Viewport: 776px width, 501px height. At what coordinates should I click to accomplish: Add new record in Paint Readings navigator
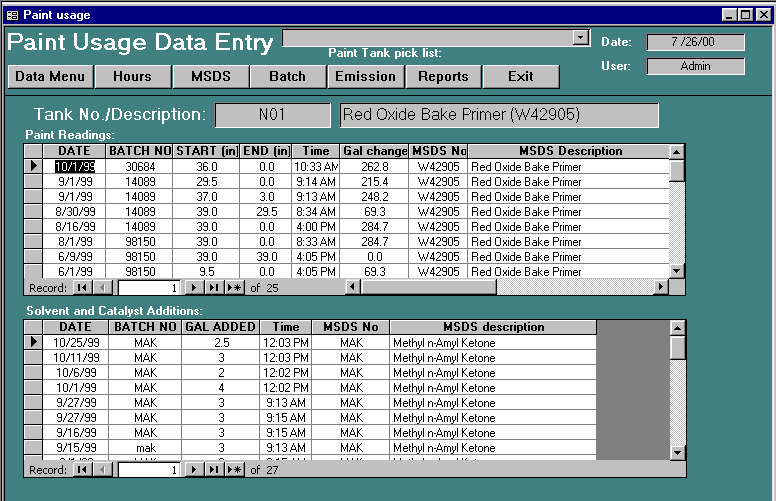coord(234,287)
